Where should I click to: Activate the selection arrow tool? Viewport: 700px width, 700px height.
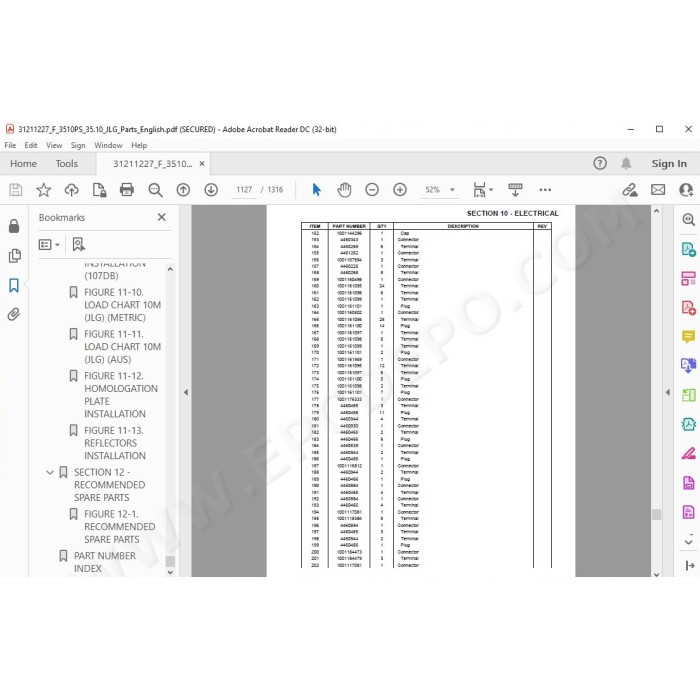(x=317, y=190)
